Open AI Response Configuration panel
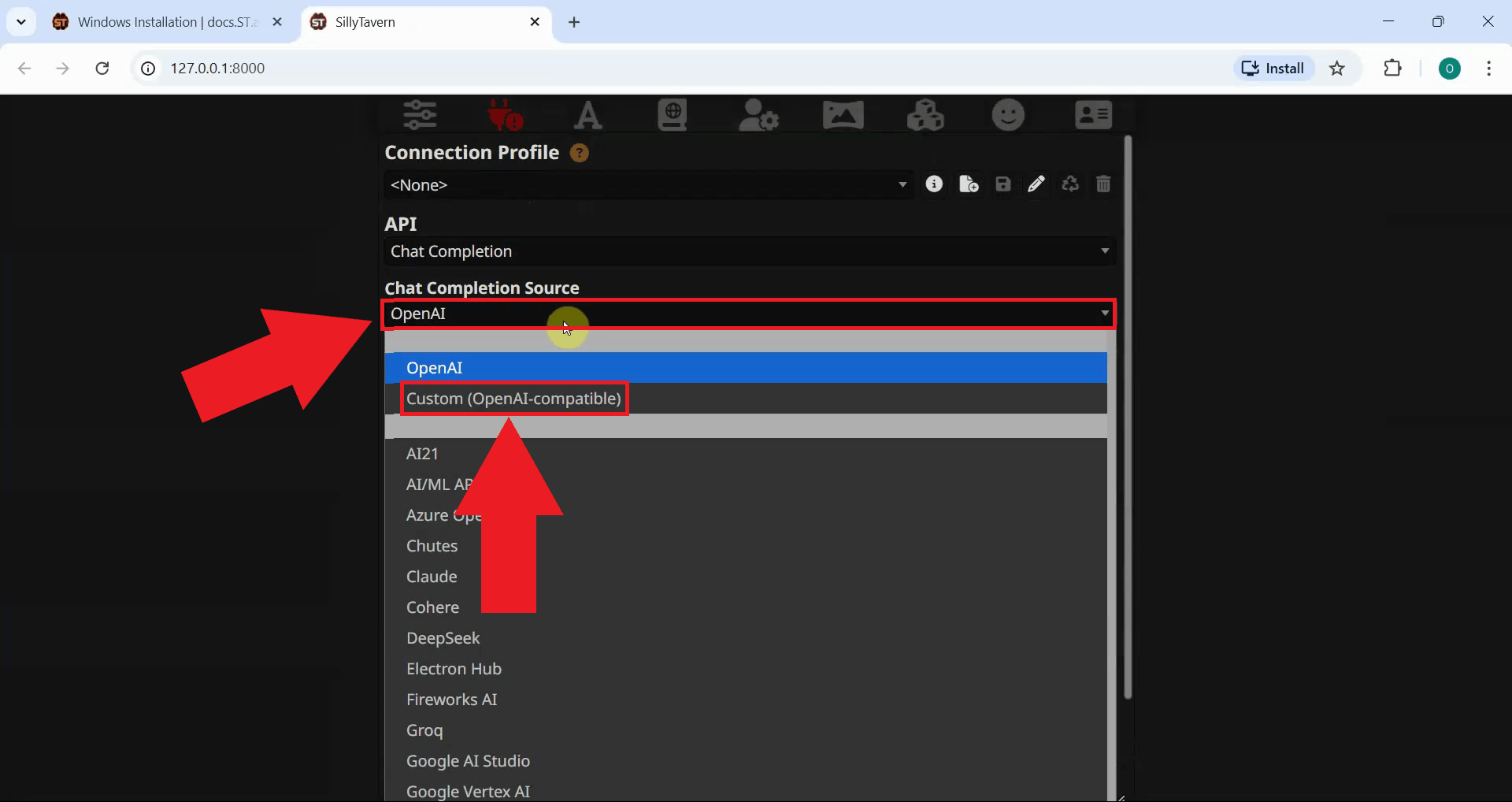This screenshot has width=1512, height=802. [x=420, y=114]
